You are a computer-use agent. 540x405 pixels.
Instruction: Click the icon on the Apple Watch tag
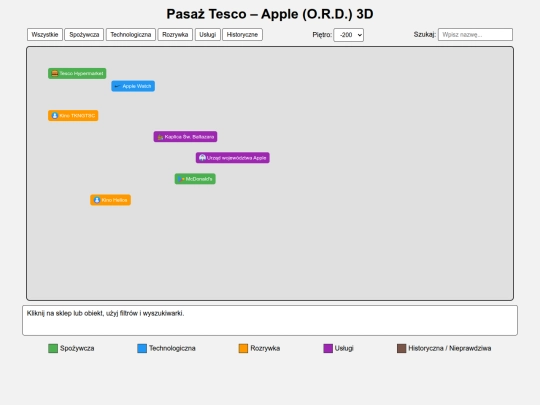coord(117,86)
